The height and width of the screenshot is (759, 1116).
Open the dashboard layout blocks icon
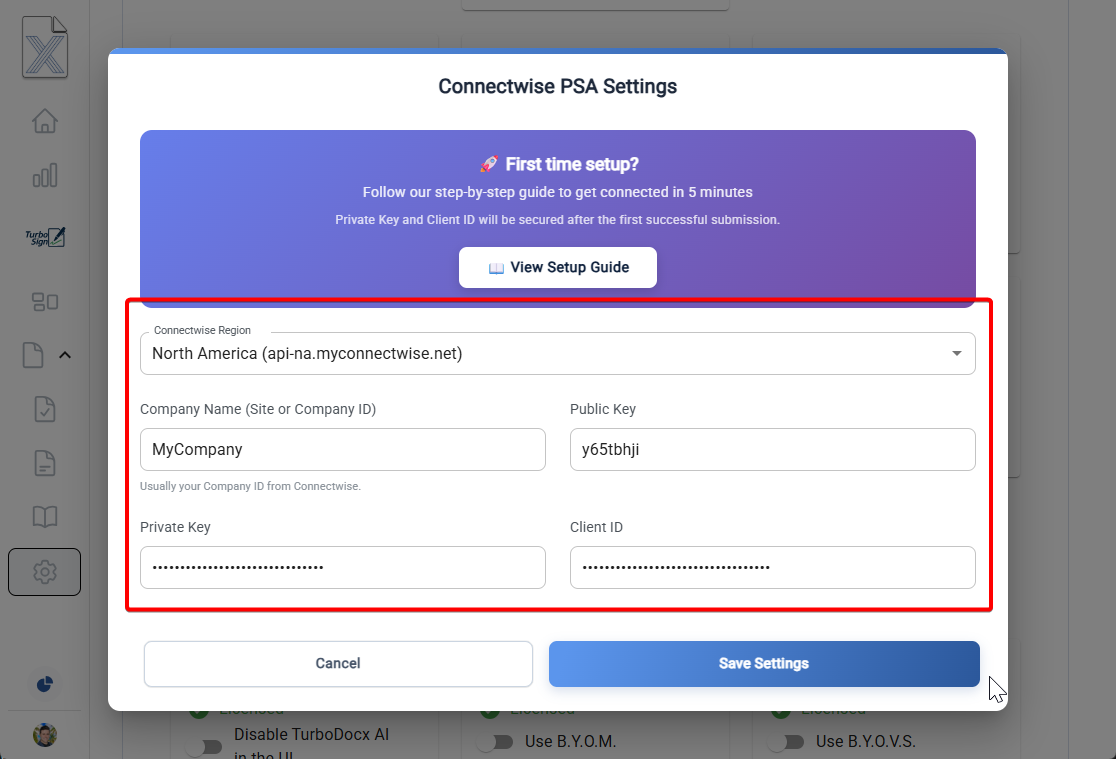[45, 302]
